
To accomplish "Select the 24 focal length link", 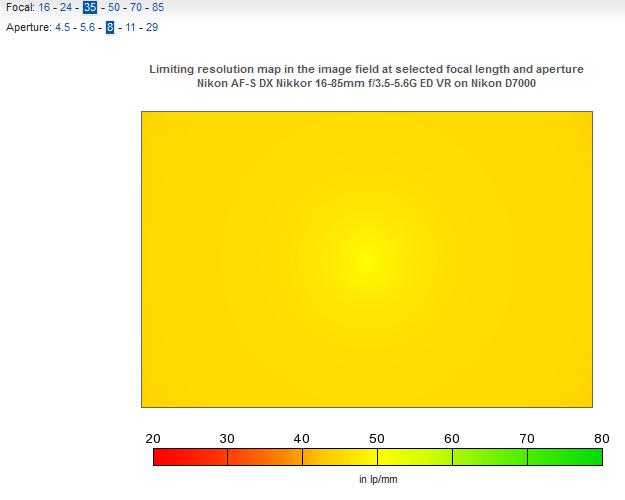I will pyautogui.click(x=66, y=7).
